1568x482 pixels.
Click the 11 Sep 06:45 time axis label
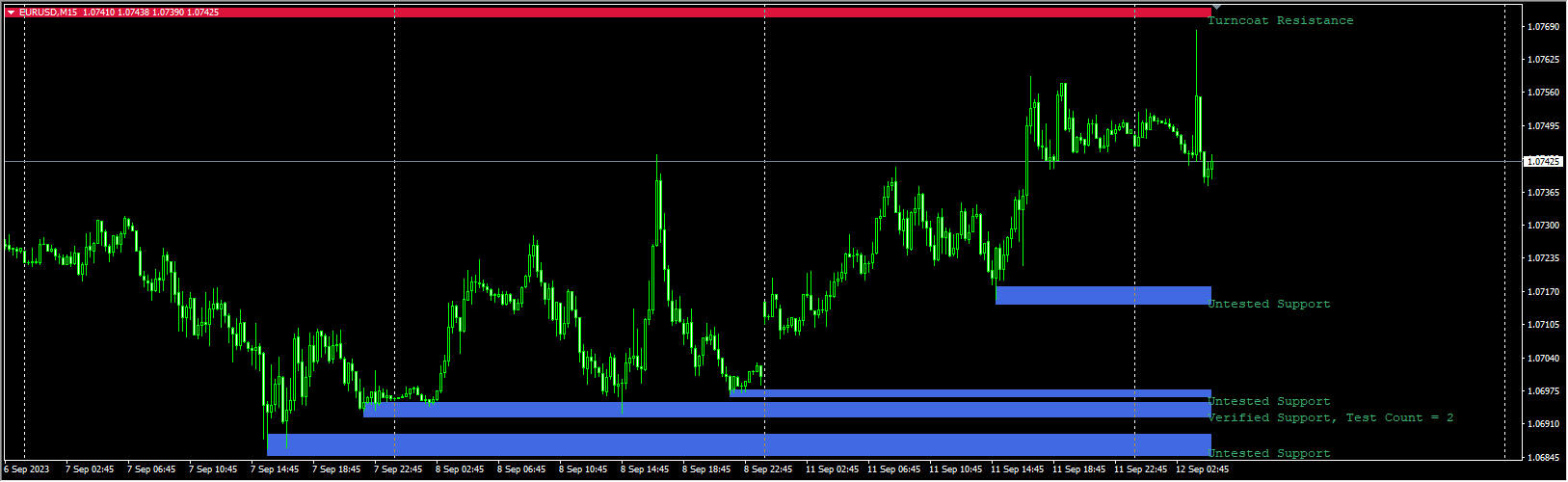893,469
